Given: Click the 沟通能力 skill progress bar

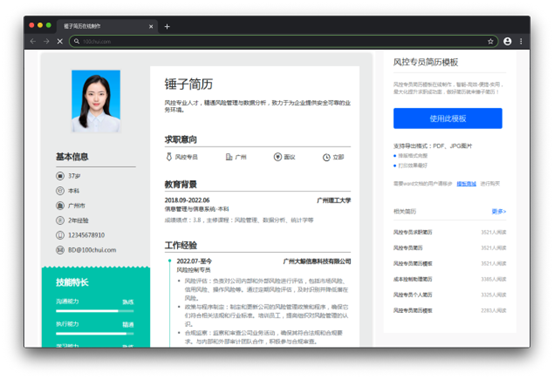Looking at the screenshot, I should click(95, 311).
